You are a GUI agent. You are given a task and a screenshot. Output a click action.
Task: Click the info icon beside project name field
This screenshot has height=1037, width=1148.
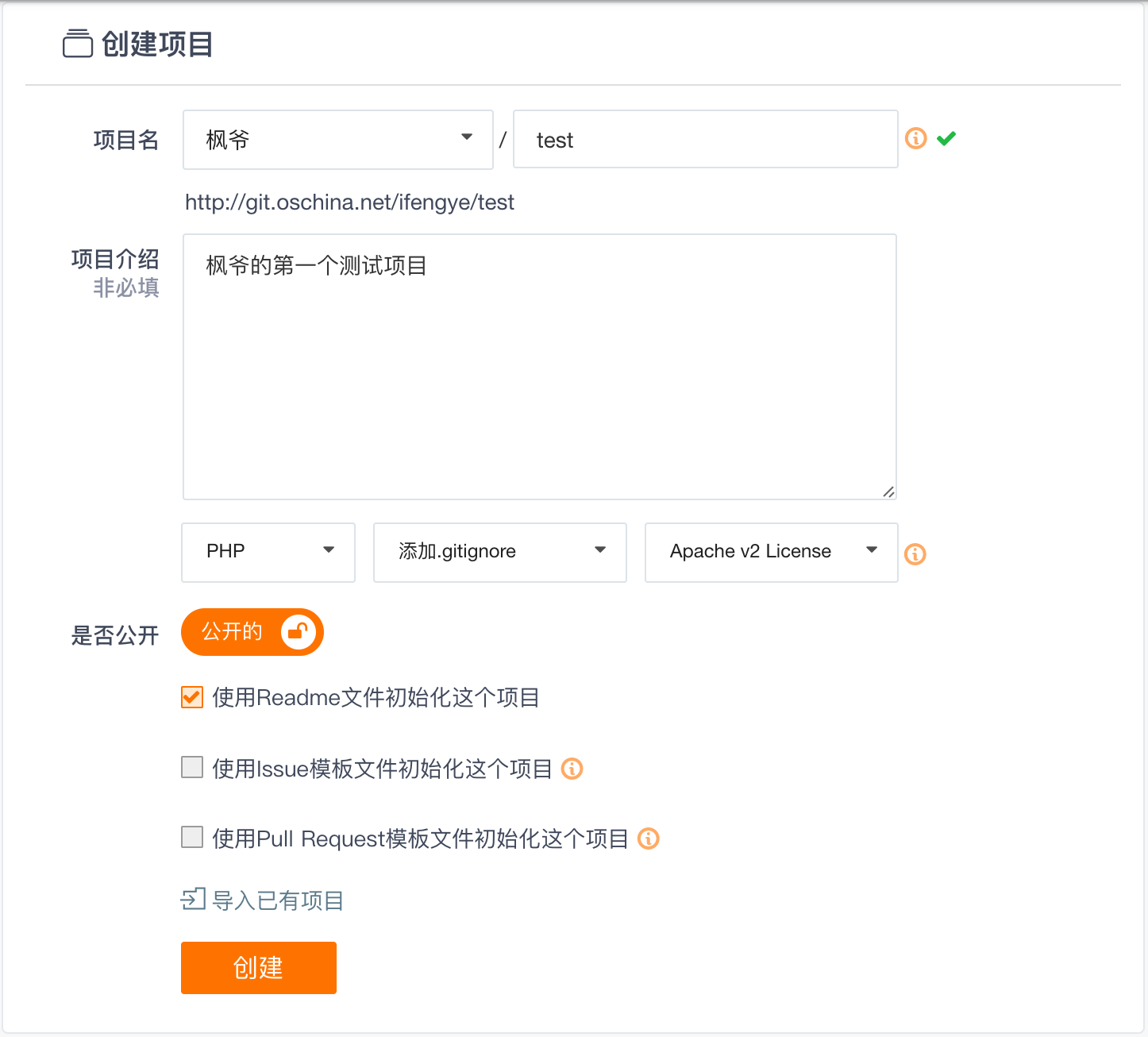915,139
